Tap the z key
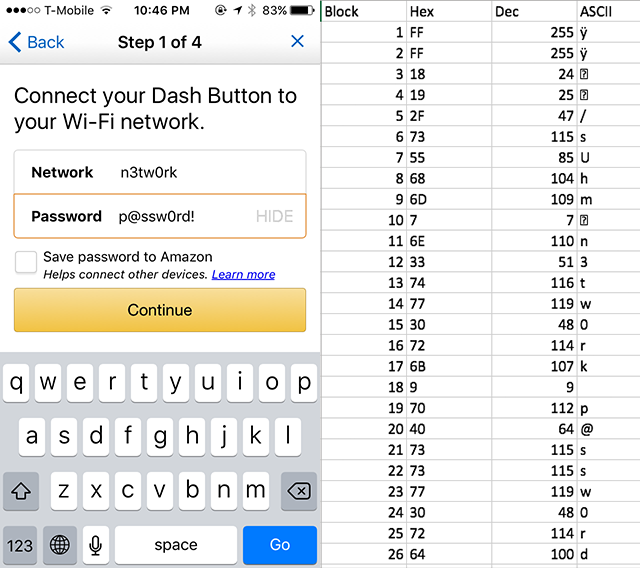The height and width of the screenshot is (568, 640). 64,491
